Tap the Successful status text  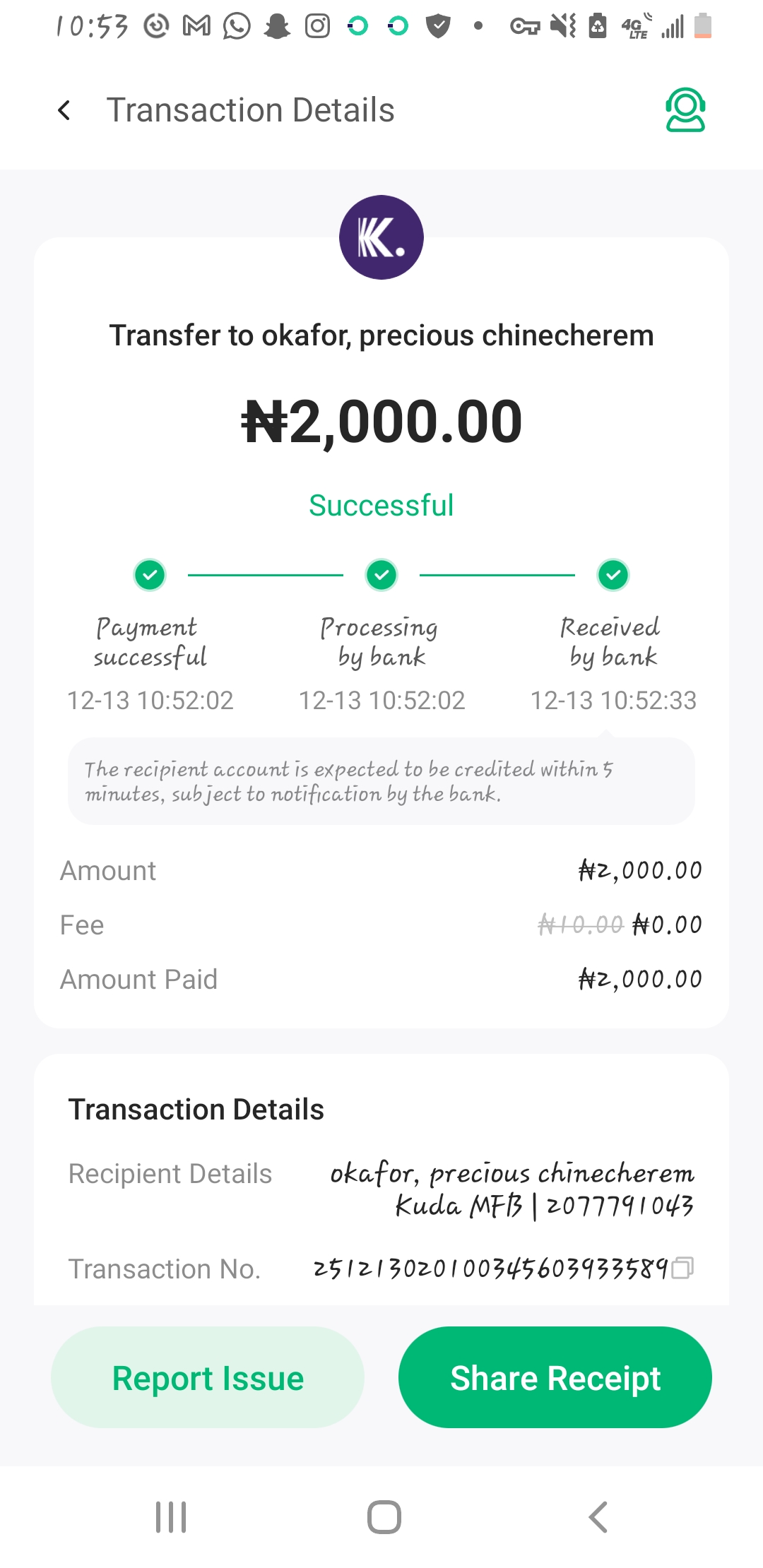[381, 506]
